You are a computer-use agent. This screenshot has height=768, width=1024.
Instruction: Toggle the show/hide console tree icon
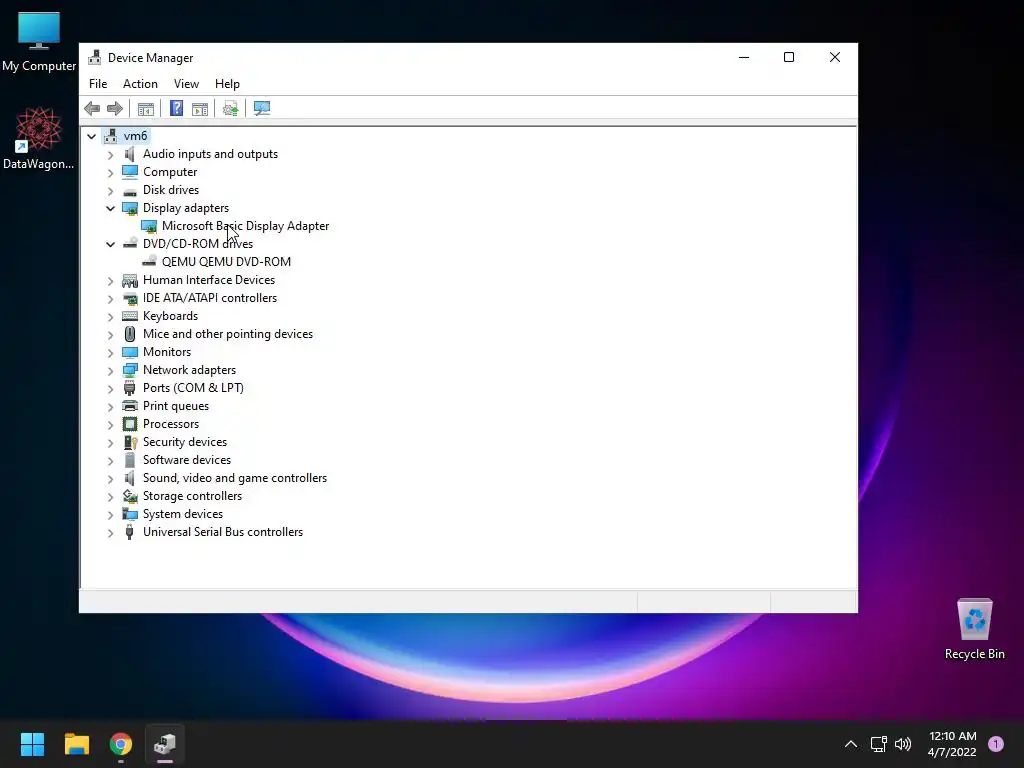(x=146, y=108)
